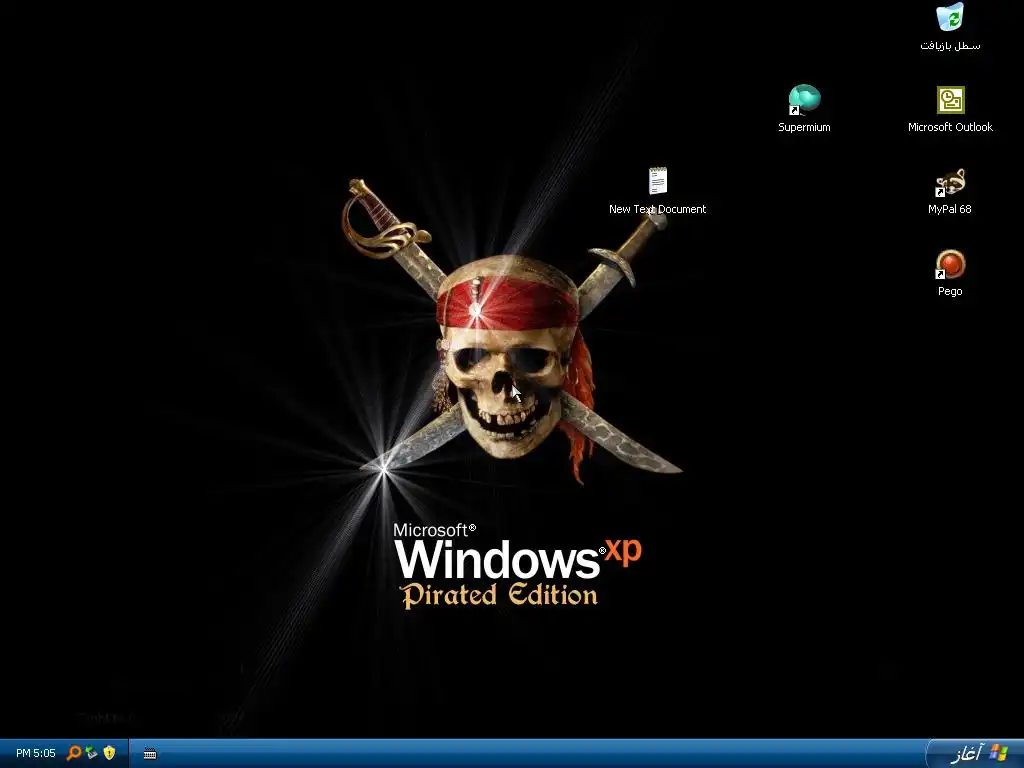The height and width of the screenshot is (768, 1024).
Task: Open the Start menu button
Action: pos(976,754)
